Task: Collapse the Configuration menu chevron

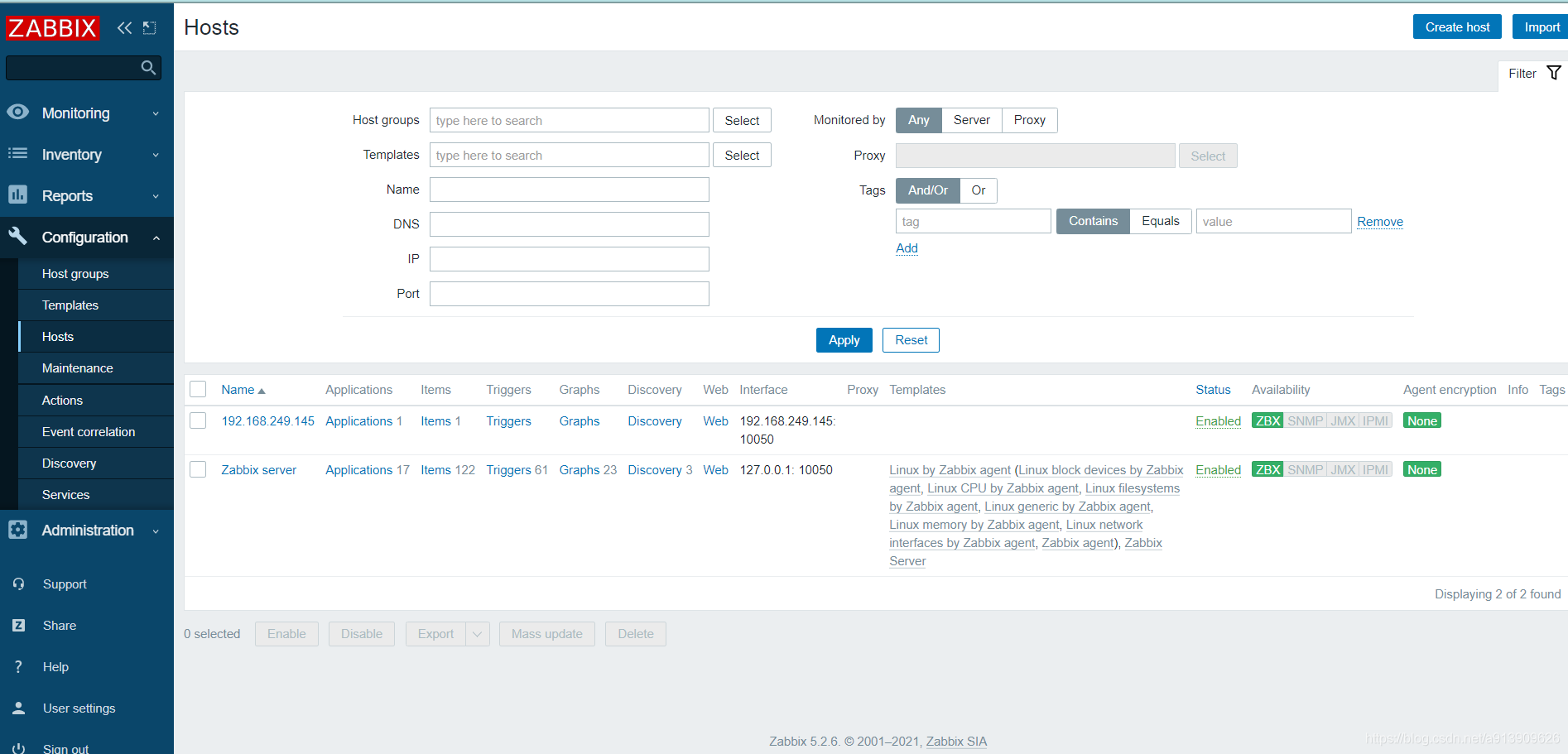Action: coord(156,238)
